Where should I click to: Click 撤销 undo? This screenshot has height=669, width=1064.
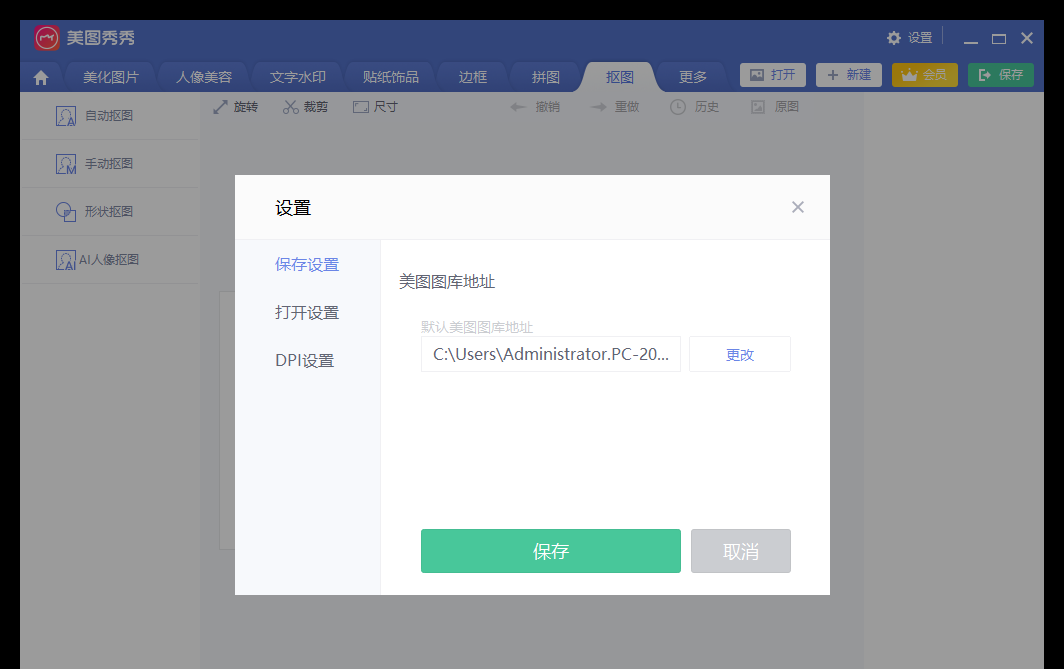tap(535, 107)
